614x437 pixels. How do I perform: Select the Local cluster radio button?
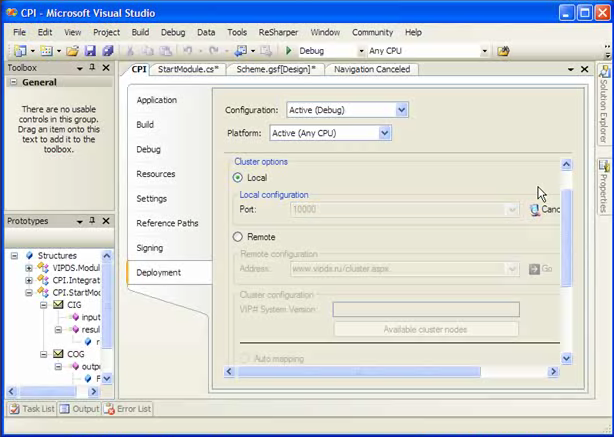[x=238, y=178]
